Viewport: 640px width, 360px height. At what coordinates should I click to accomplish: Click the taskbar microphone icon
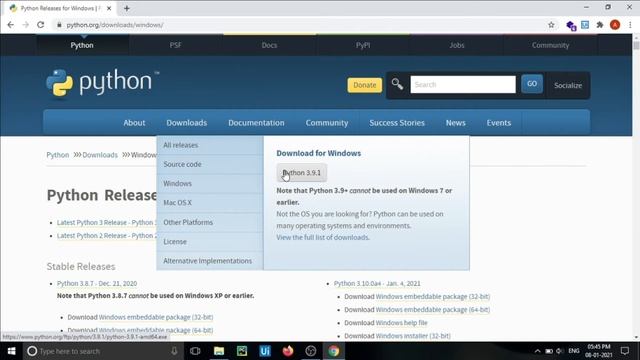pyautogui.click(x=174, y=351)
